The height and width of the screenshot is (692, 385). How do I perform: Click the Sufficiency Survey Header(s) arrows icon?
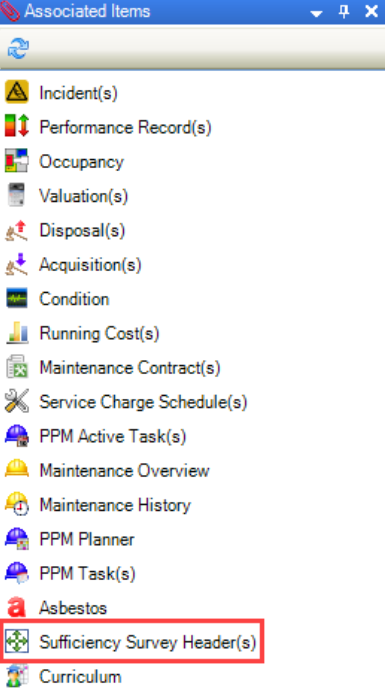17,642
